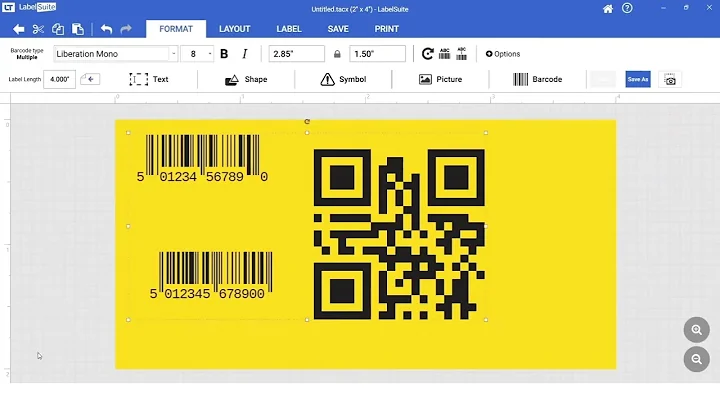Select the bottom barcode 5 012345 678900

click(211, 275)
